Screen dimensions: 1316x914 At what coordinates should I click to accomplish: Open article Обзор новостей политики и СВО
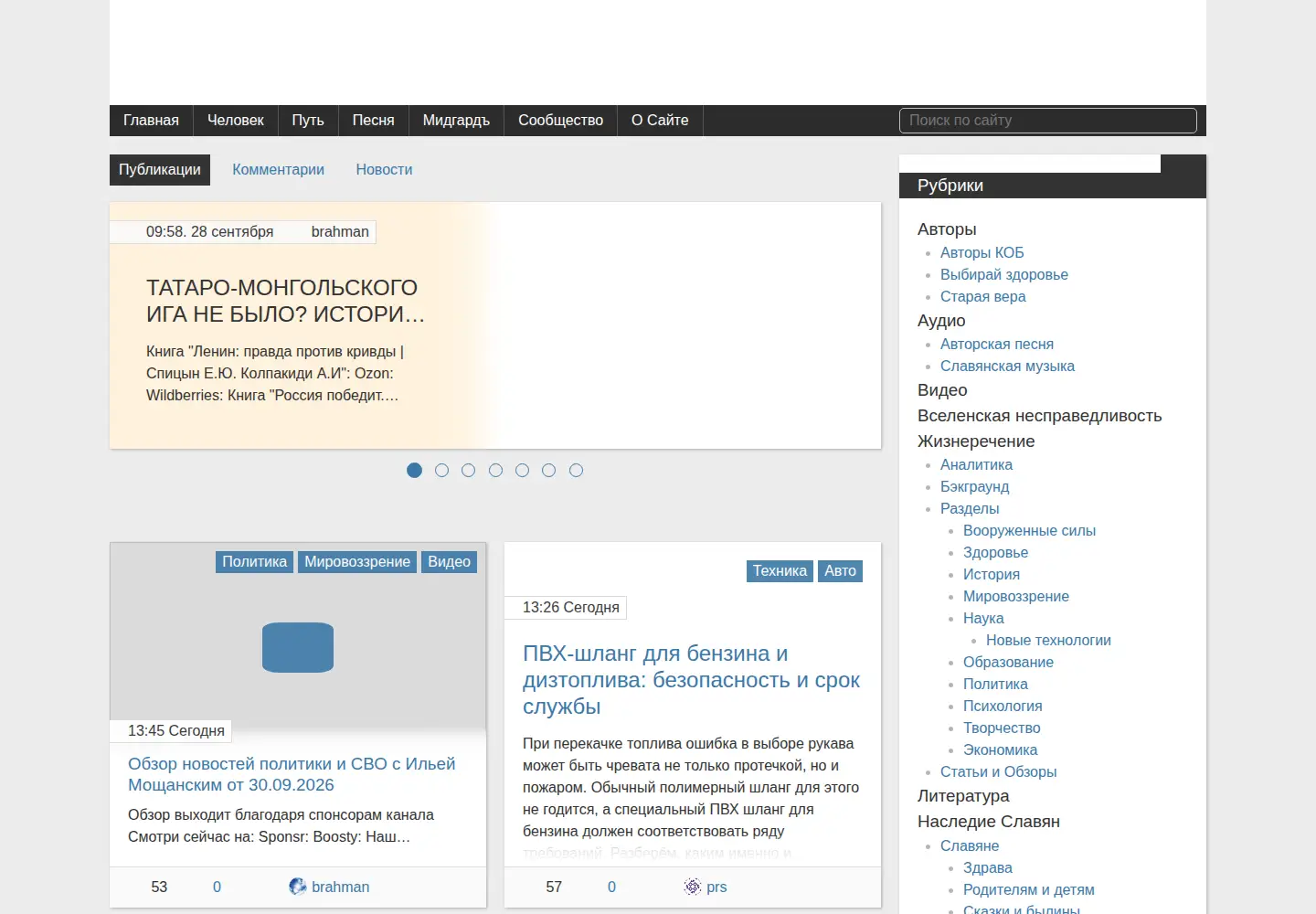292,774
